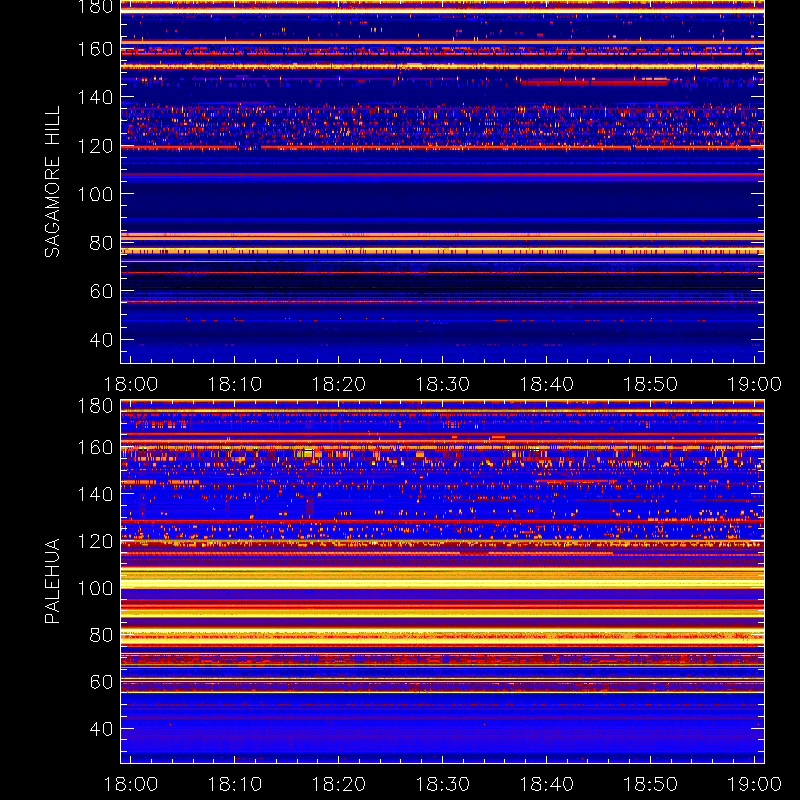Click the 18:20 time label under Sagamore Hill plot
The height and width of the screenshot is (800, 800).
(x=339, y=384)
